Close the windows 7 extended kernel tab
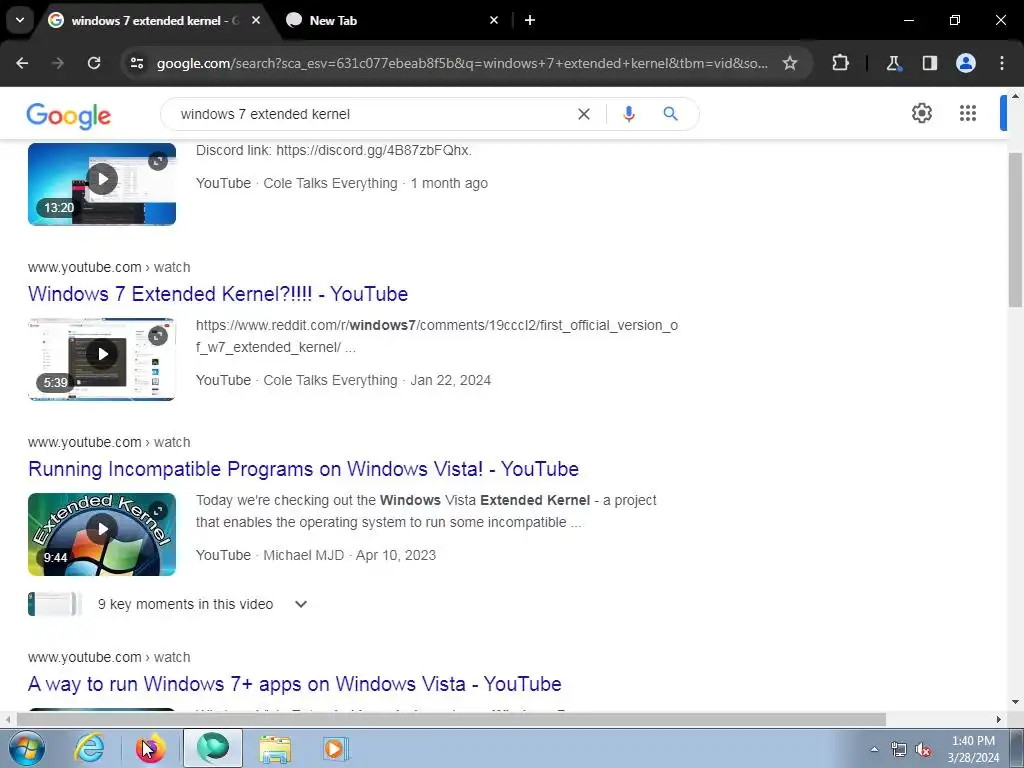The image size is (1024, 768). tap(256, 20)
